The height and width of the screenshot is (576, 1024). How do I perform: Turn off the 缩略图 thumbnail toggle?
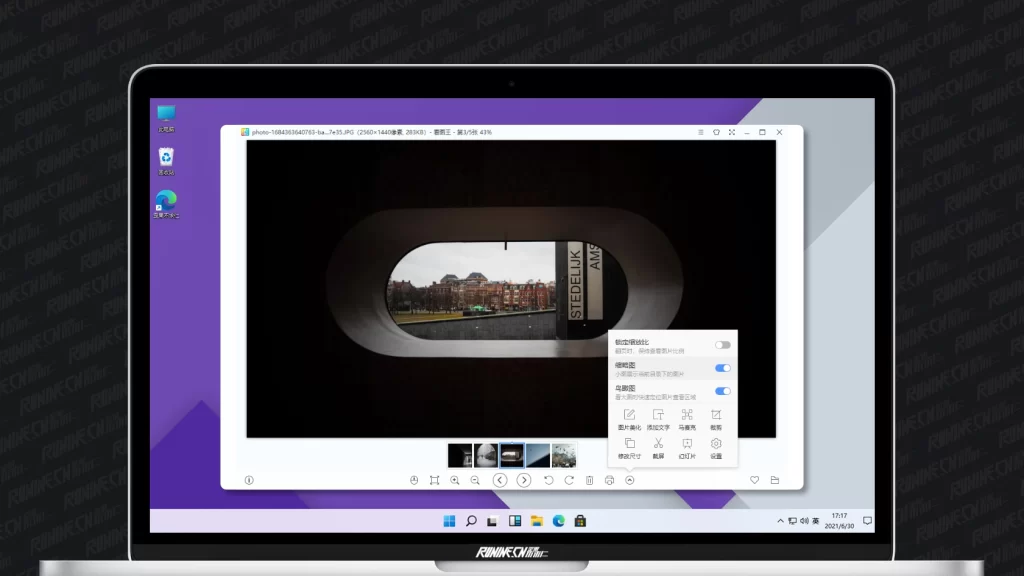722,368
